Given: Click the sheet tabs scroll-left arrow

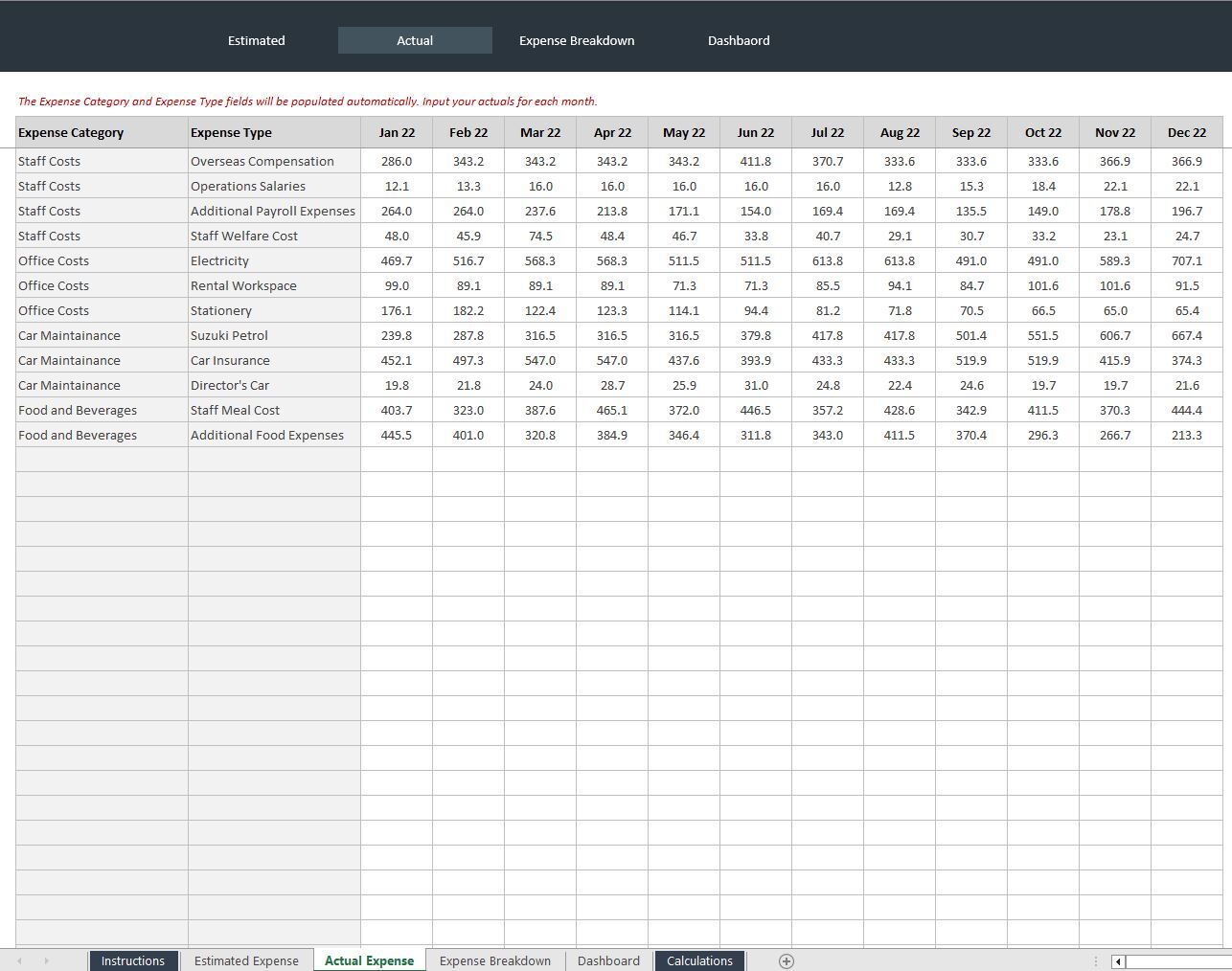Looking at the screenshot, I should (x=19, y=960).
